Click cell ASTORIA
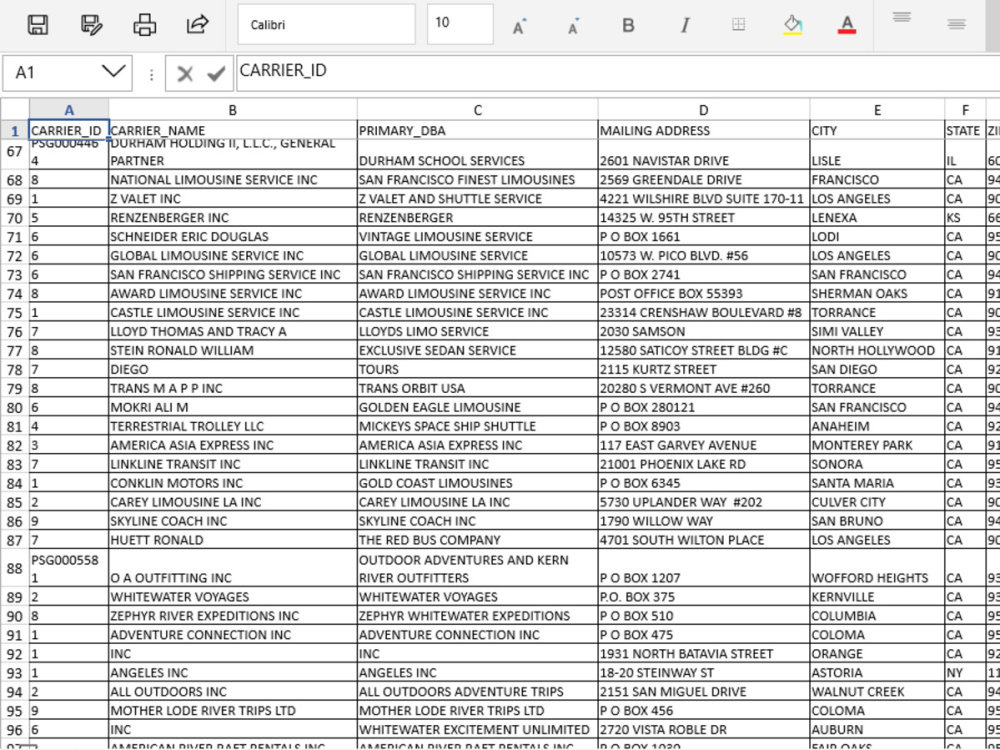 coord(877,672)
